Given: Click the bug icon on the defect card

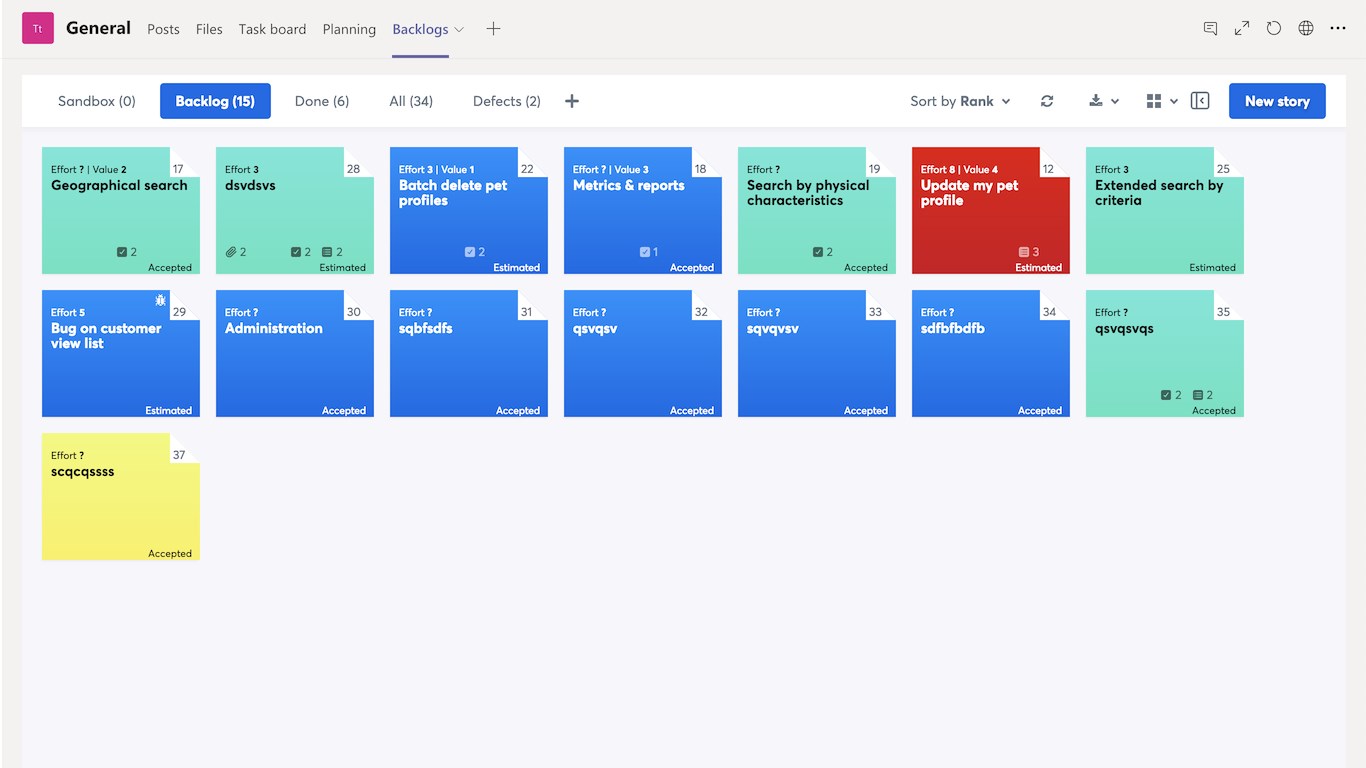Looking at the screenshot, I should tap(160, 300).
